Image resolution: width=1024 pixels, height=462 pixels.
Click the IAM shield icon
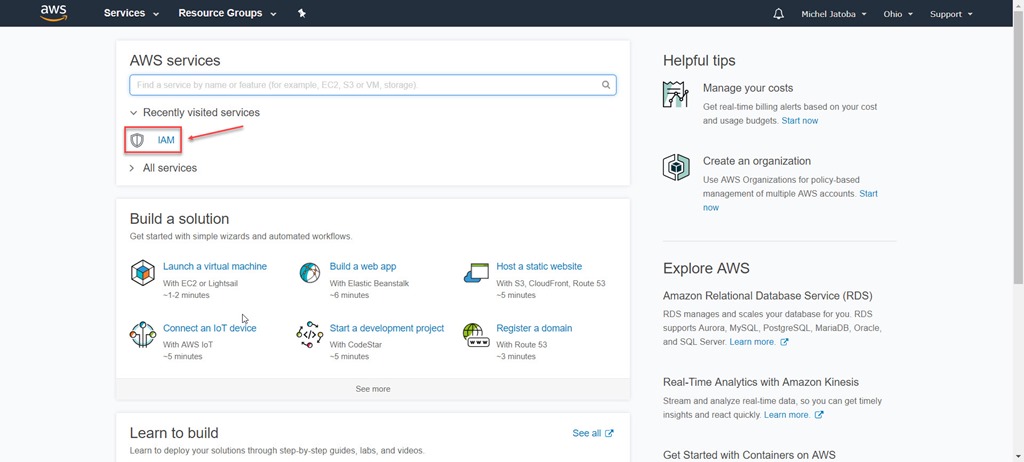pos(137,140)
